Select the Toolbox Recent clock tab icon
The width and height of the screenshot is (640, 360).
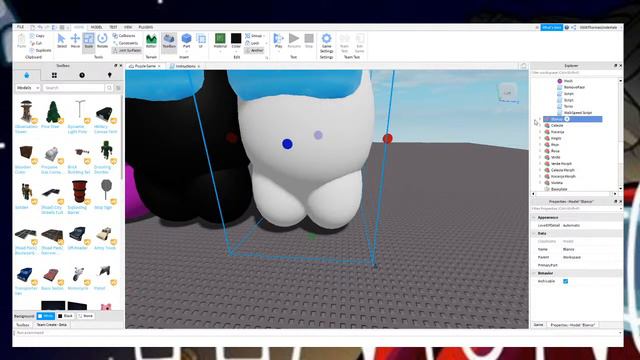pos(82,75)
